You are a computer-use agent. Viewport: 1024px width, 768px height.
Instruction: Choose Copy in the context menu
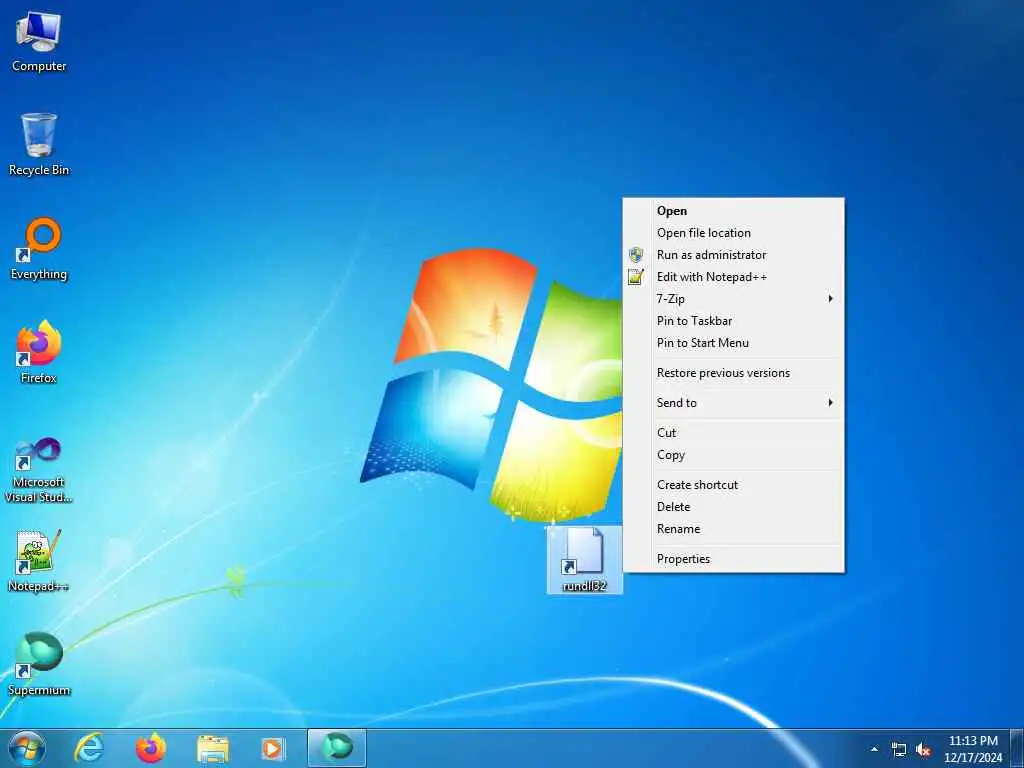click(x=733, y=455)
